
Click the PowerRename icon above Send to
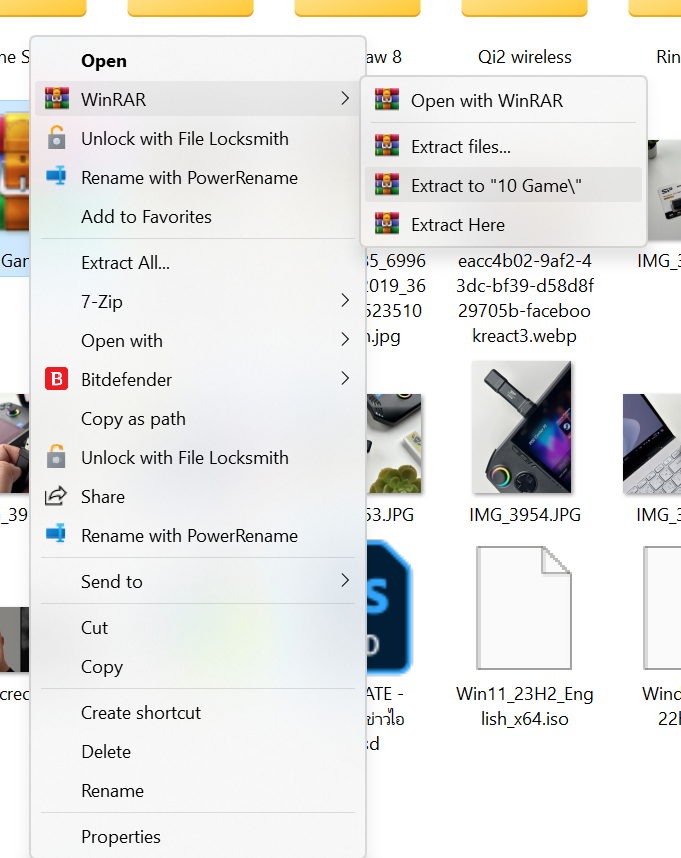(x=56, y=535)
